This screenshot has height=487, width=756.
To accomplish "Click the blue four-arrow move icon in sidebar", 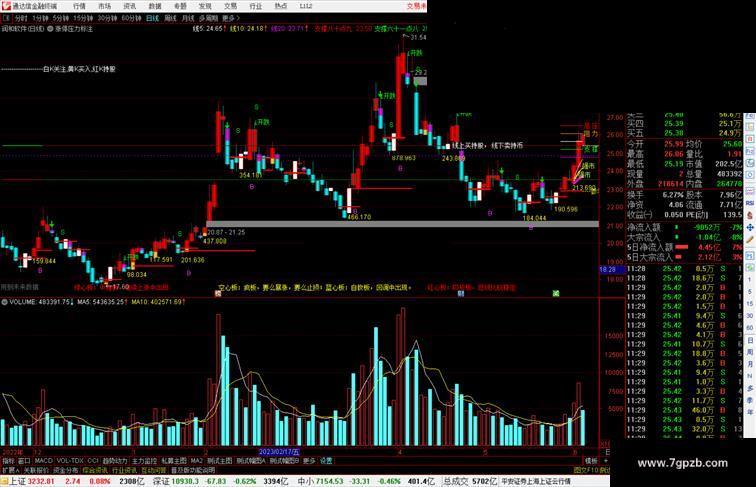I will coord(750,227).
